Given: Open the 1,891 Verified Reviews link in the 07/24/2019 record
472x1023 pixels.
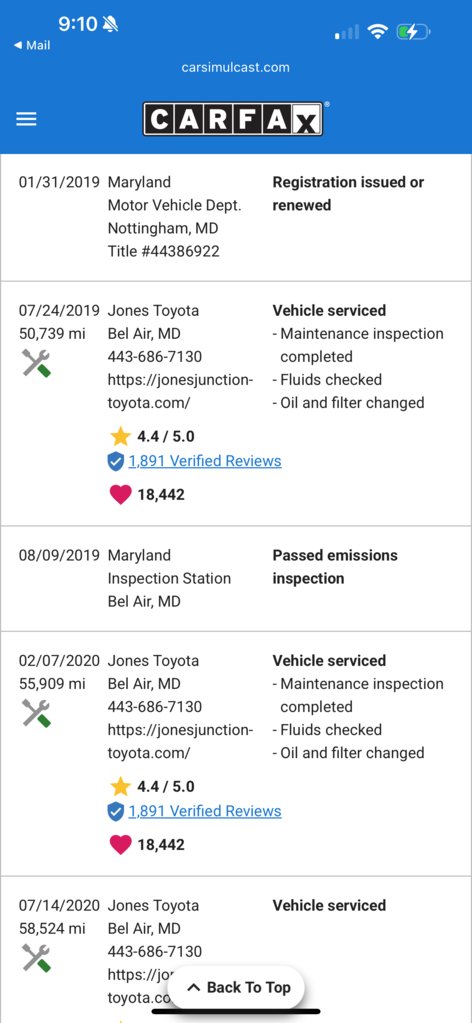Looking at the screenshot, I should 205,461.
